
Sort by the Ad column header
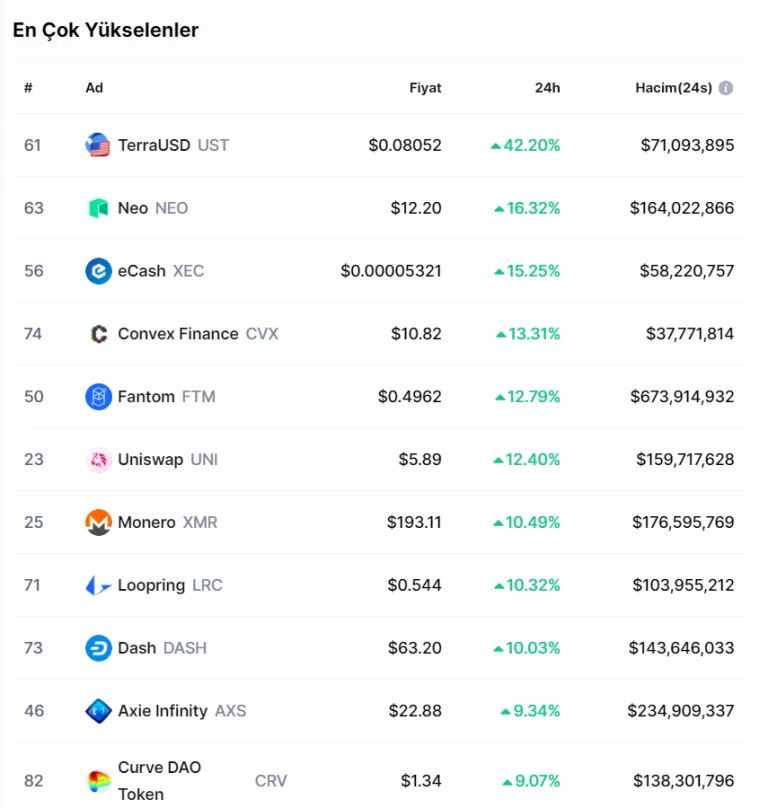(x=94, y=88)
